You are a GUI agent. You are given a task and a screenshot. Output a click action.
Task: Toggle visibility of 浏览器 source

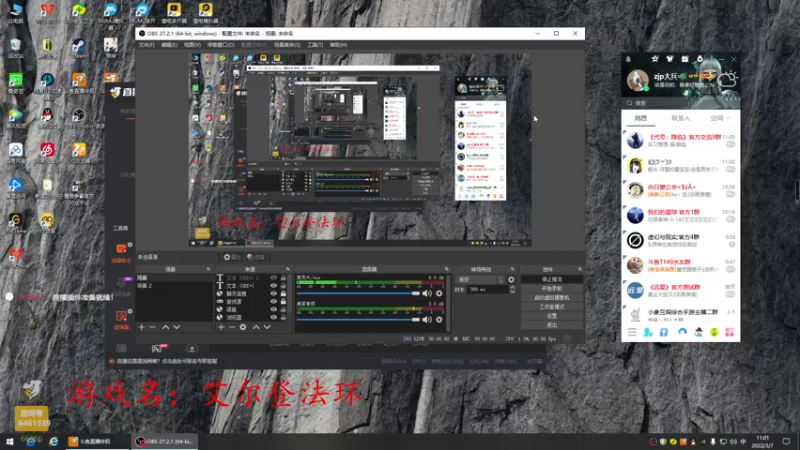tap(273, 317)
